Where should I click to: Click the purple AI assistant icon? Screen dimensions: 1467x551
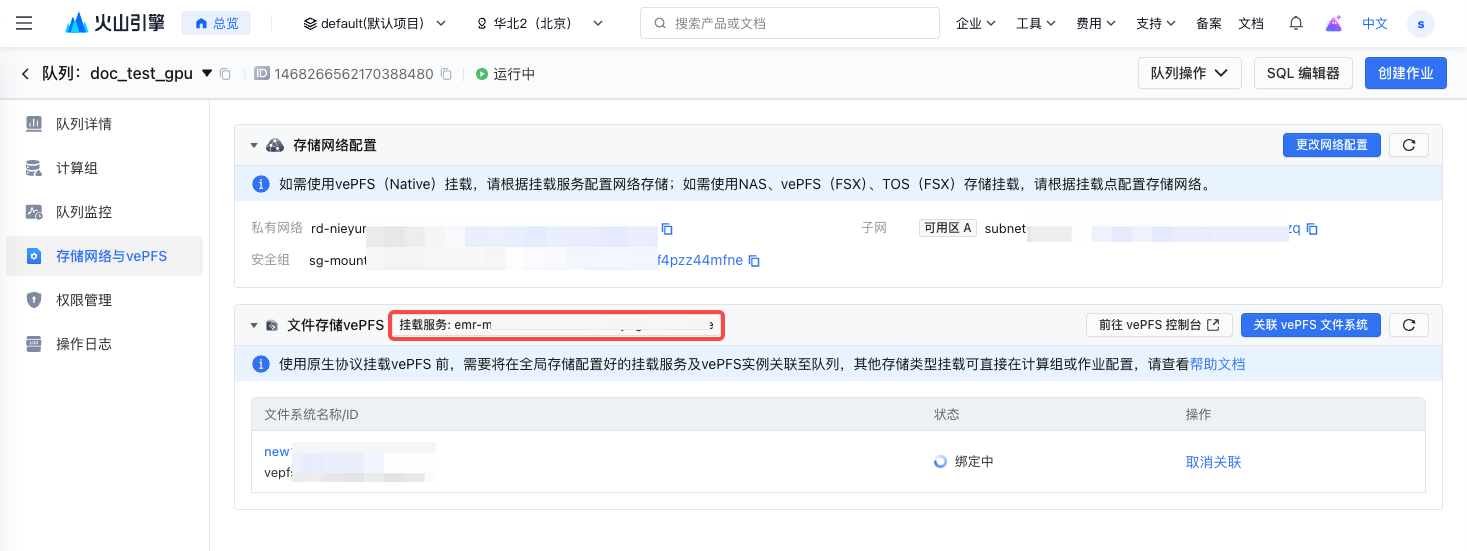1334,23
